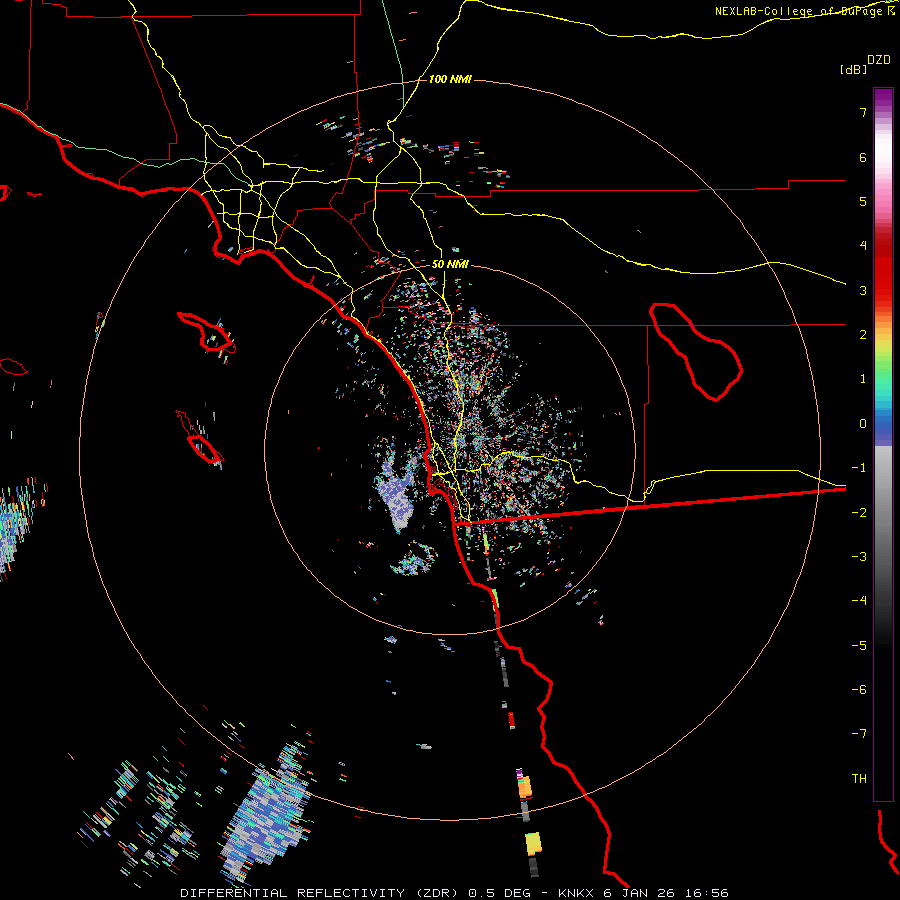Click the 4 value on the color scale

click(x=863, y=246)
